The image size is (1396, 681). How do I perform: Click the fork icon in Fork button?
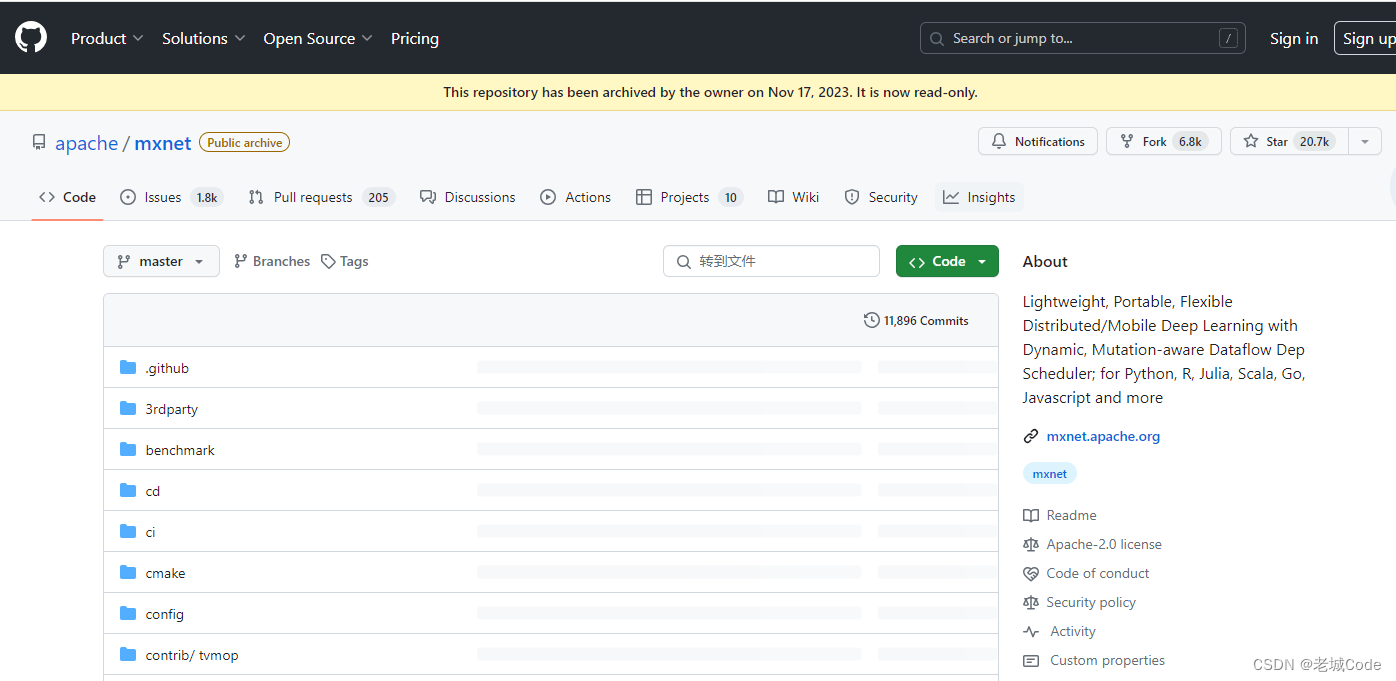coord(1127,141)
